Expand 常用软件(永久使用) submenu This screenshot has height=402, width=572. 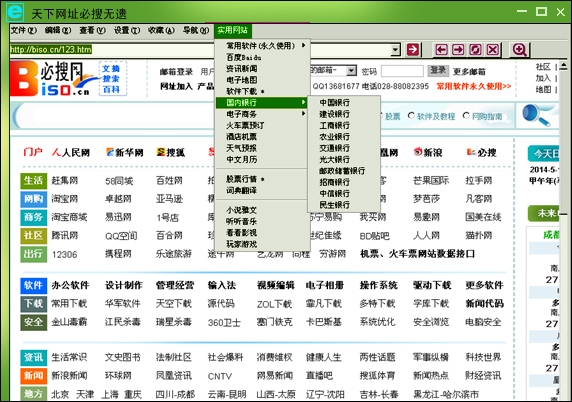point(263,46)
